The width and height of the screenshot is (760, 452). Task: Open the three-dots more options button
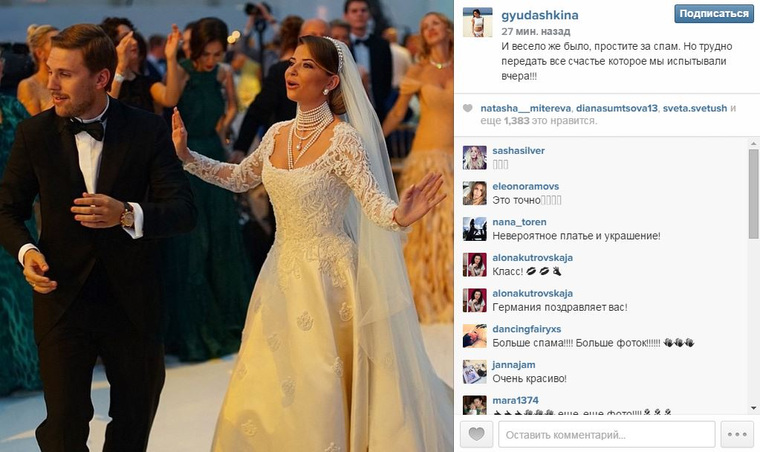click(737, 434)
